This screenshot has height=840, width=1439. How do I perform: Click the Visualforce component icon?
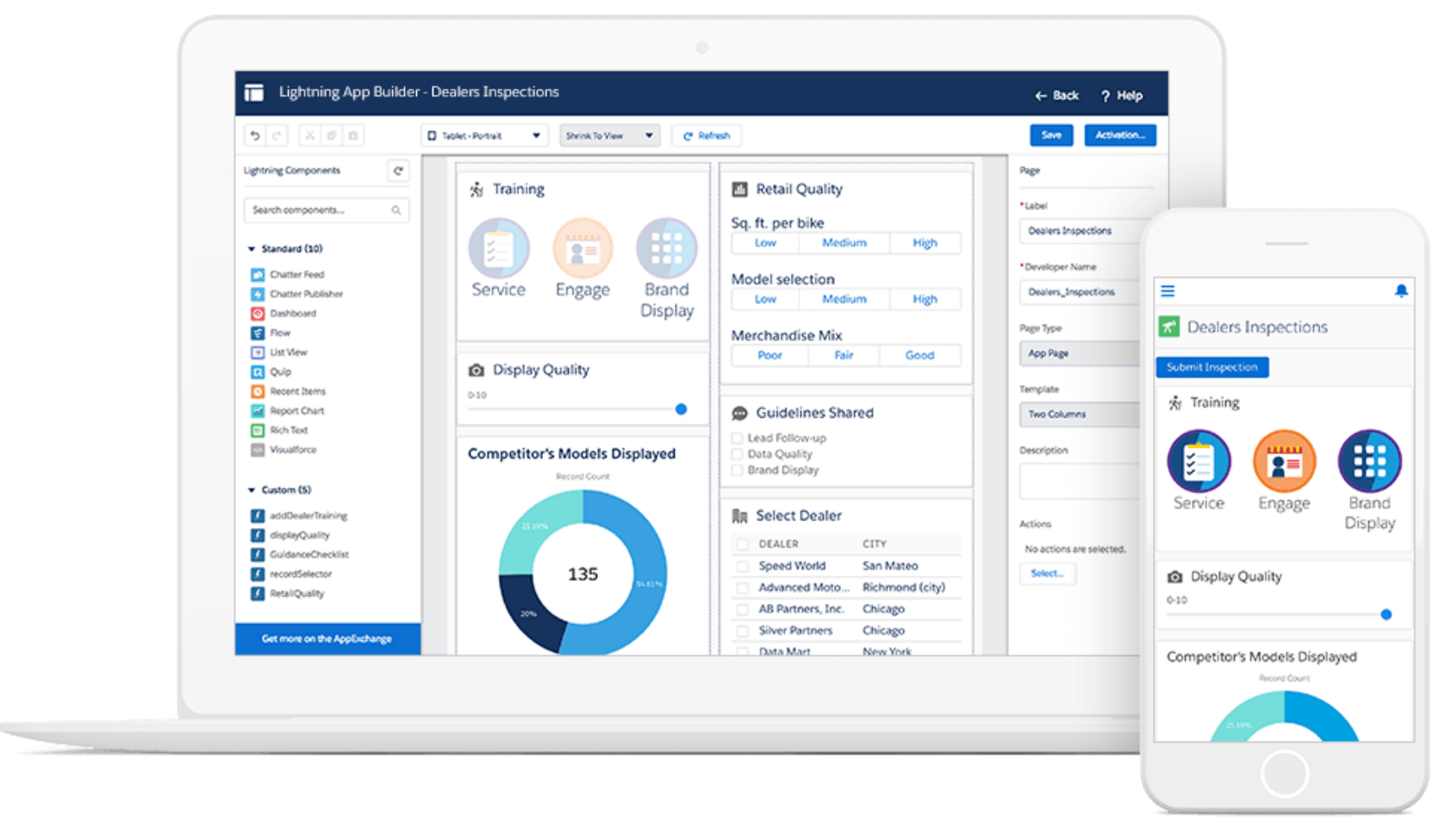258,449
